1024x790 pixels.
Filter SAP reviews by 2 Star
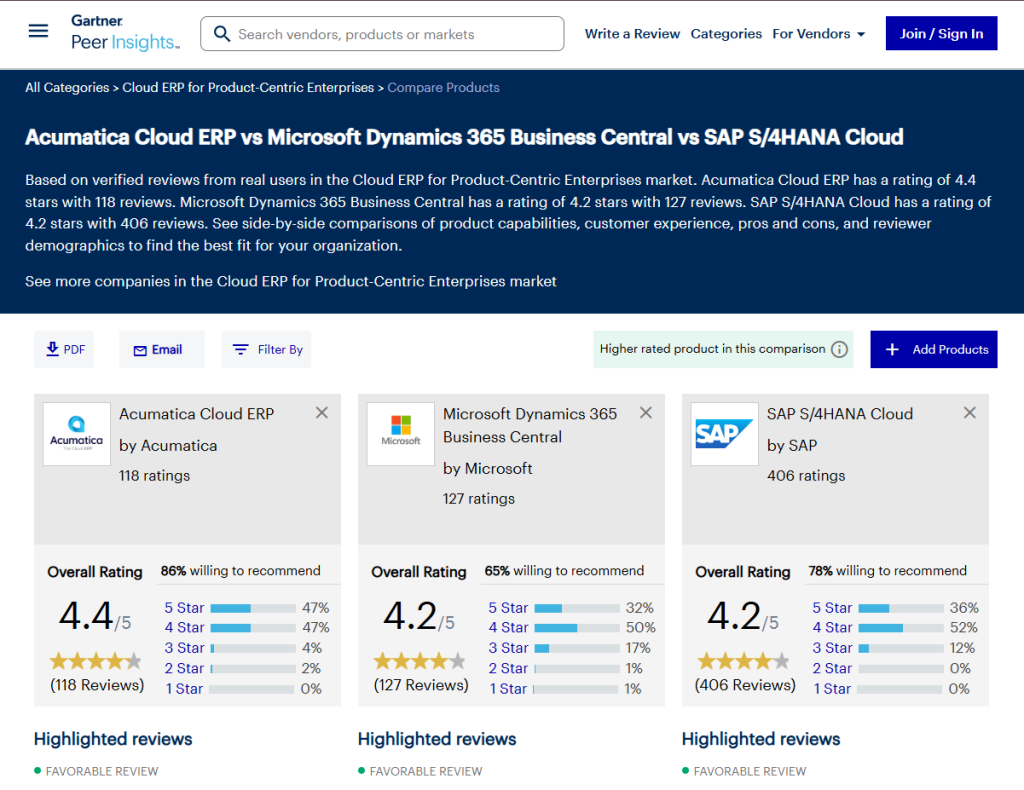(x=832, y=668)
